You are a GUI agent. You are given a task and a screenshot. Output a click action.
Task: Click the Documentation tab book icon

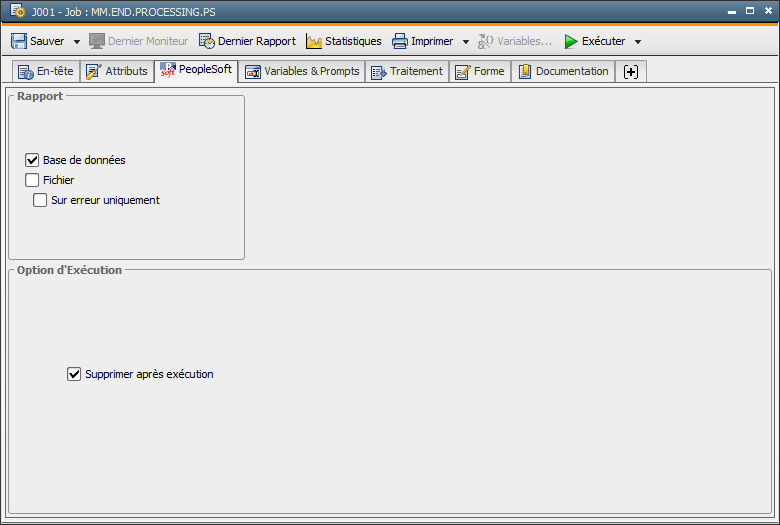pyautogui.click(x=525, y=71)
